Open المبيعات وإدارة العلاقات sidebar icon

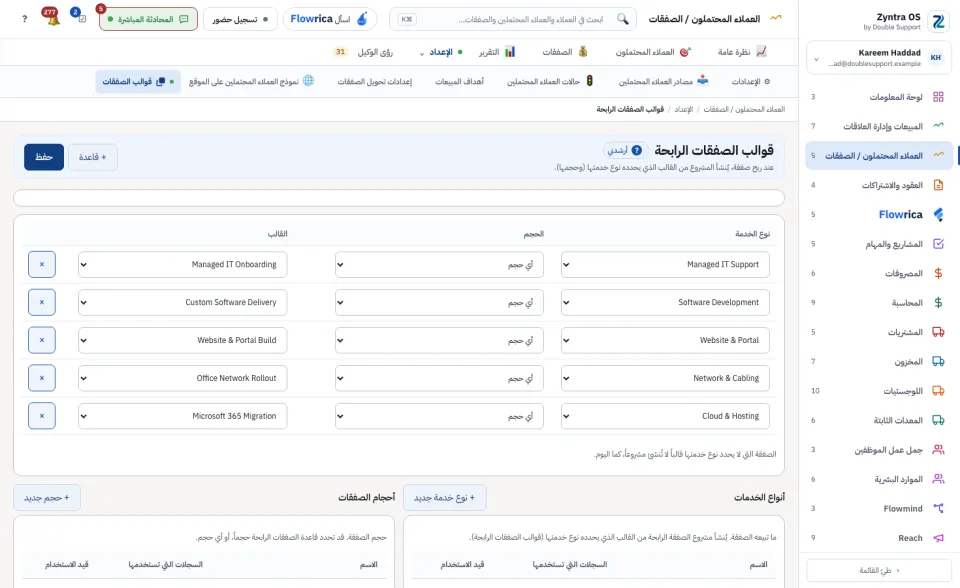[x=938, y=126]
